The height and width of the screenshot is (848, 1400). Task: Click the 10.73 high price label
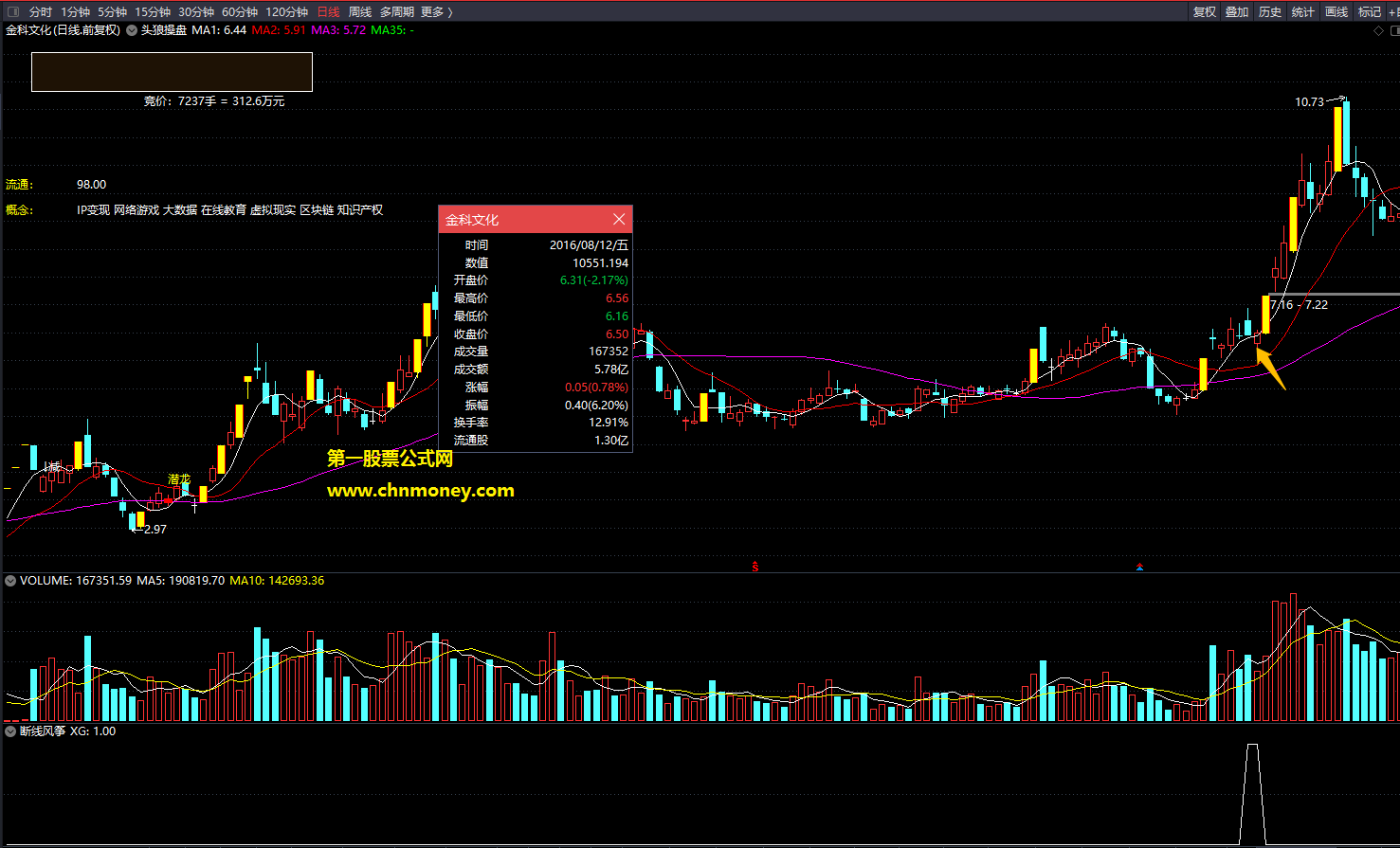click(1309, 101)
